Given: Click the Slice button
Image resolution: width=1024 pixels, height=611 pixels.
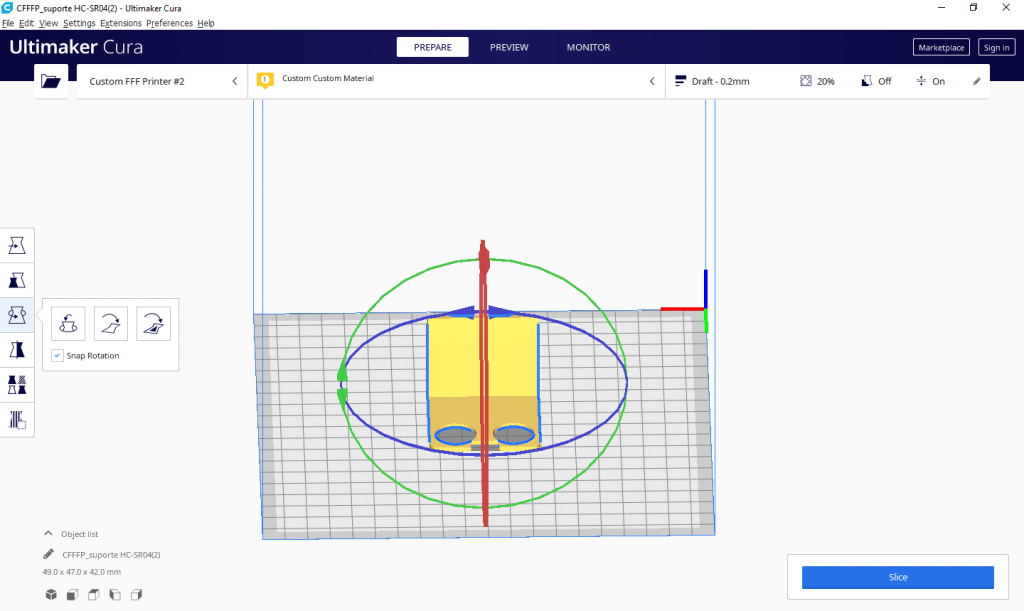Looking at the screenshot, I should click(x=897, y=577).
